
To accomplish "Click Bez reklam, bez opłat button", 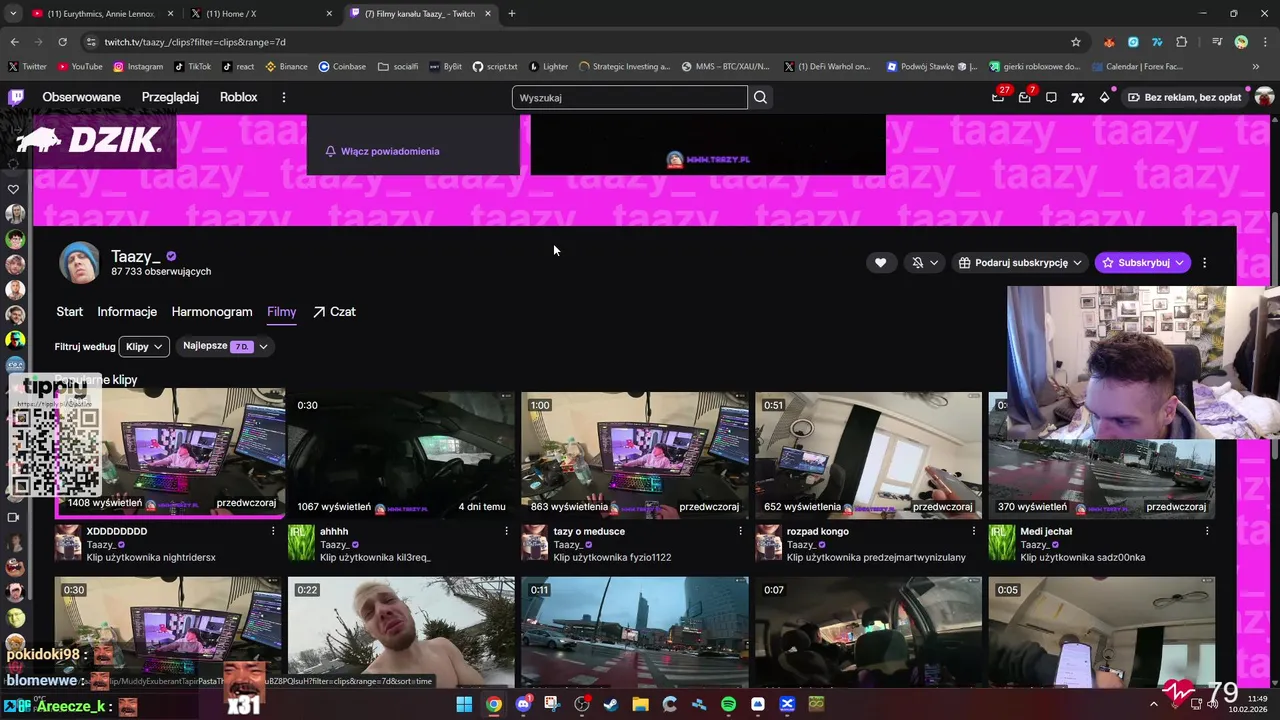I will tap(1183, 97).
